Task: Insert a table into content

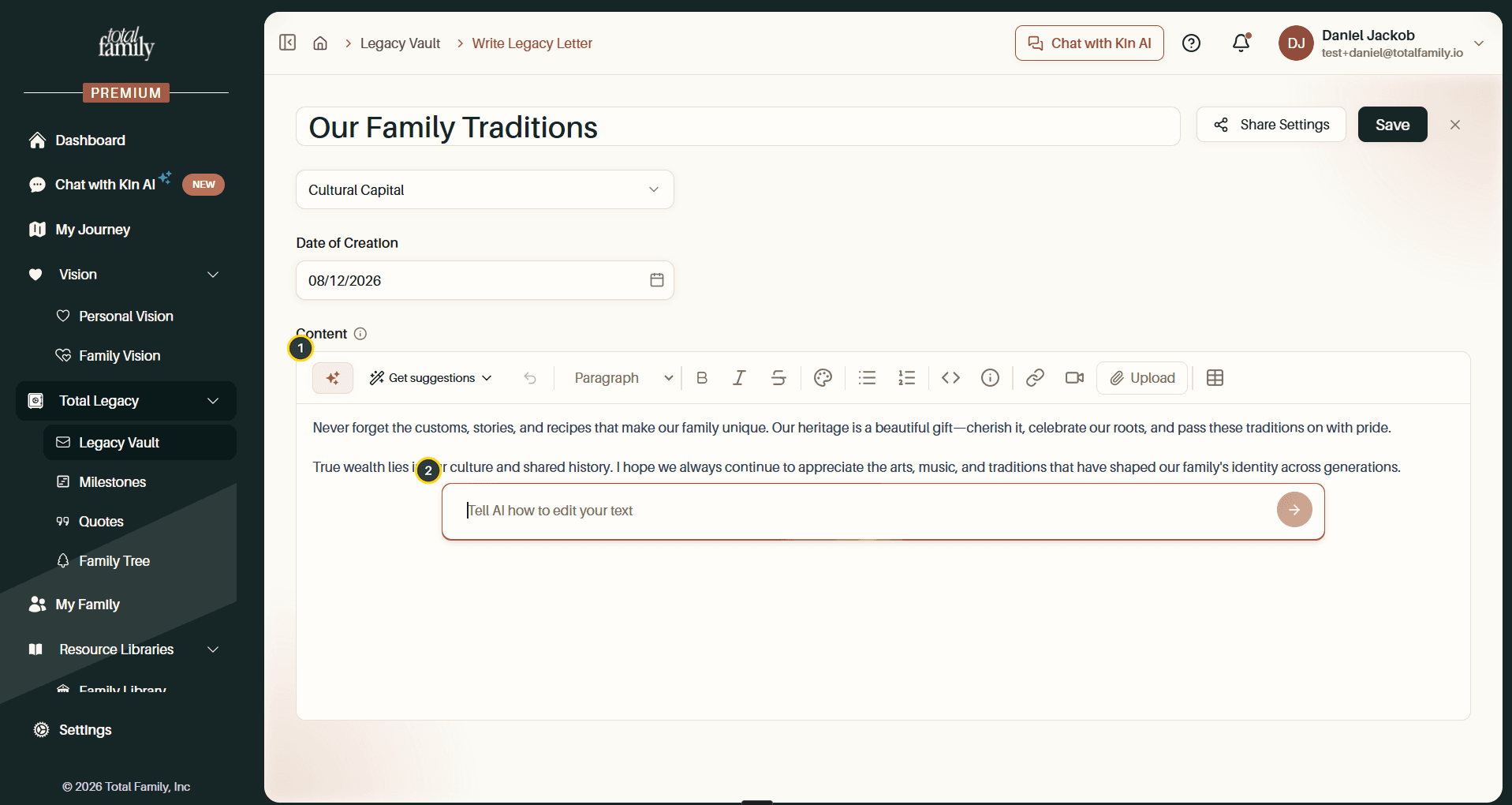Action: [1215, 378]
